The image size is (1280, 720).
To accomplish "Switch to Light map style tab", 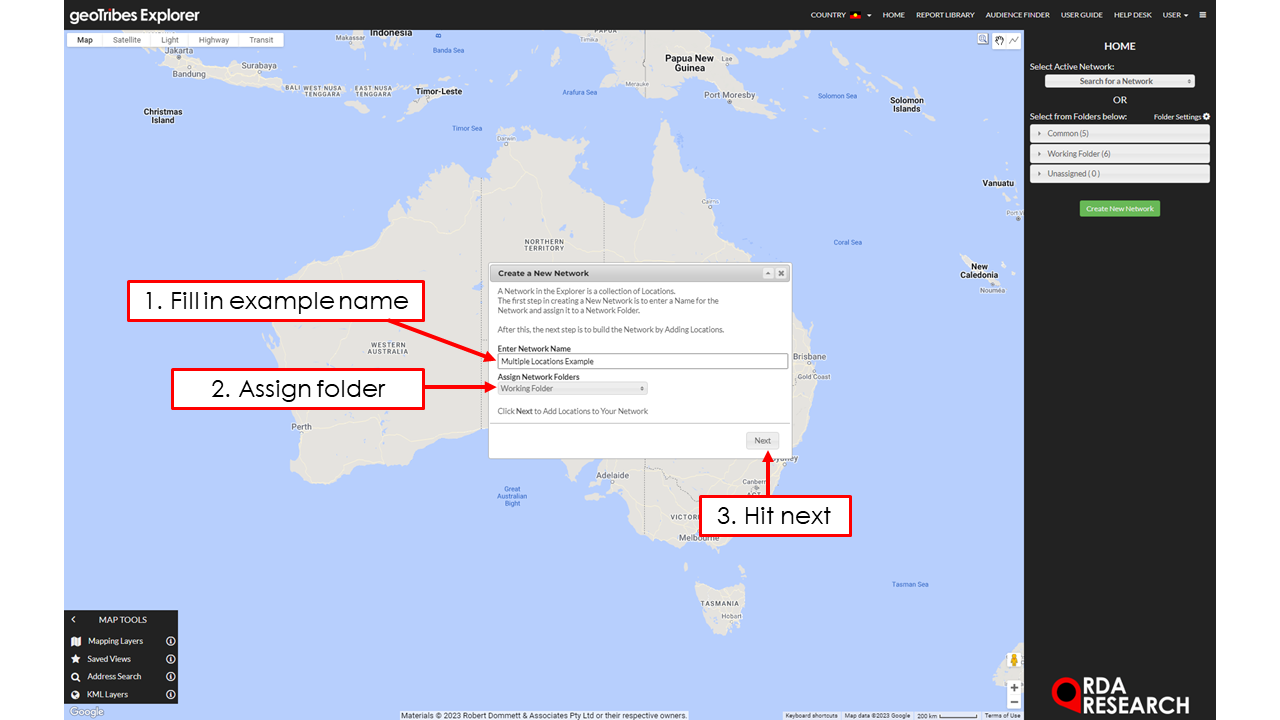I will (x=170, y=40).
